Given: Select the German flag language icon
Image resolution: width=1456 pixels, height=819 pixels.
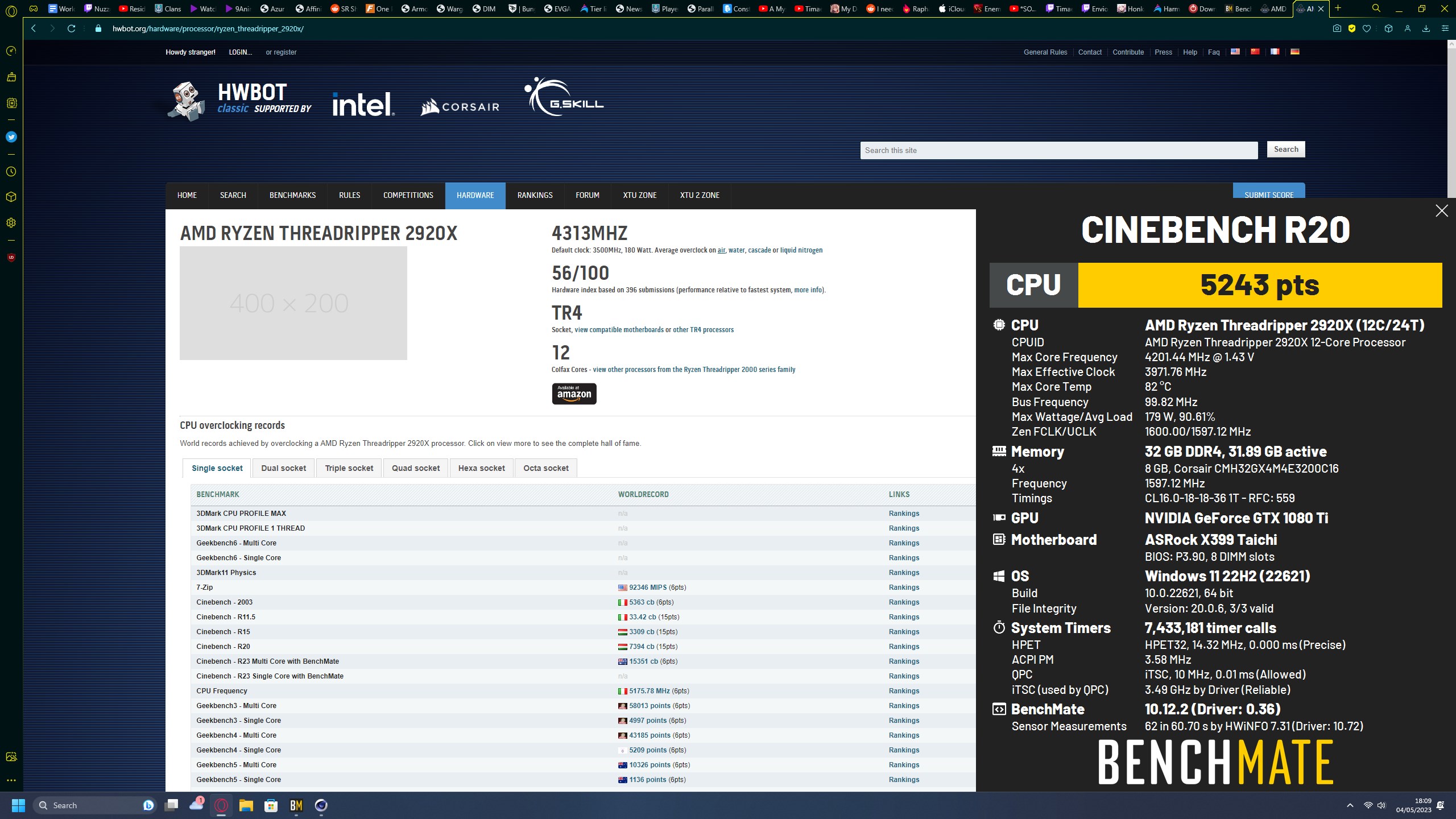Looking at the screenshot, I should [1295, 52].
